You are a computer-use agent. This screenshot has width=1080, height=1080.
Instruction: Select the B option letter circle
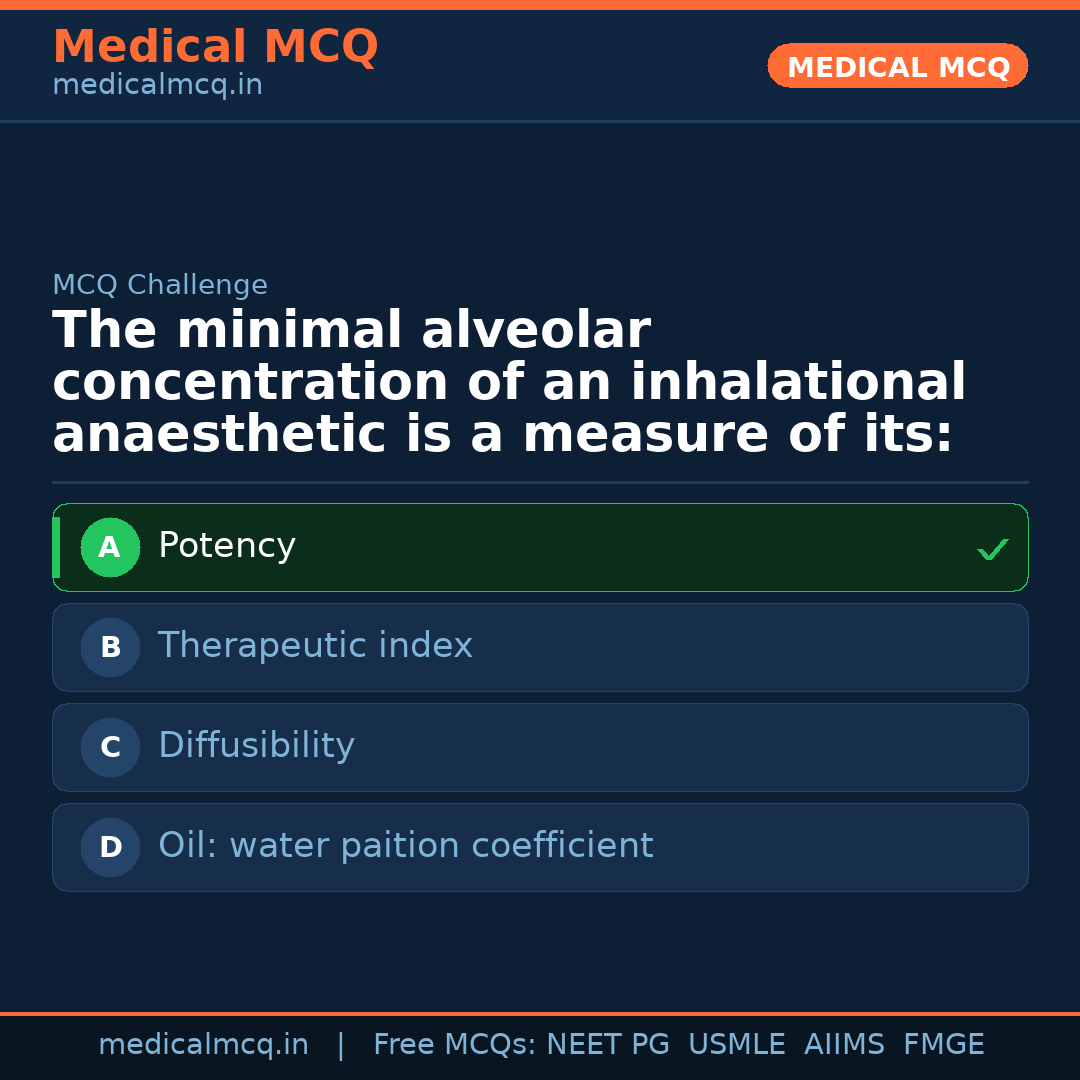coord(110,647)
